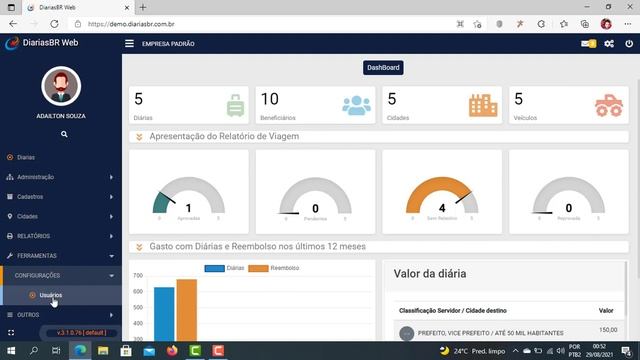Image resolution: width=640 pixels, height=360 pixels.
Task: Click the Valor column header
Action: pyautogui.click(x=606, y=311)
